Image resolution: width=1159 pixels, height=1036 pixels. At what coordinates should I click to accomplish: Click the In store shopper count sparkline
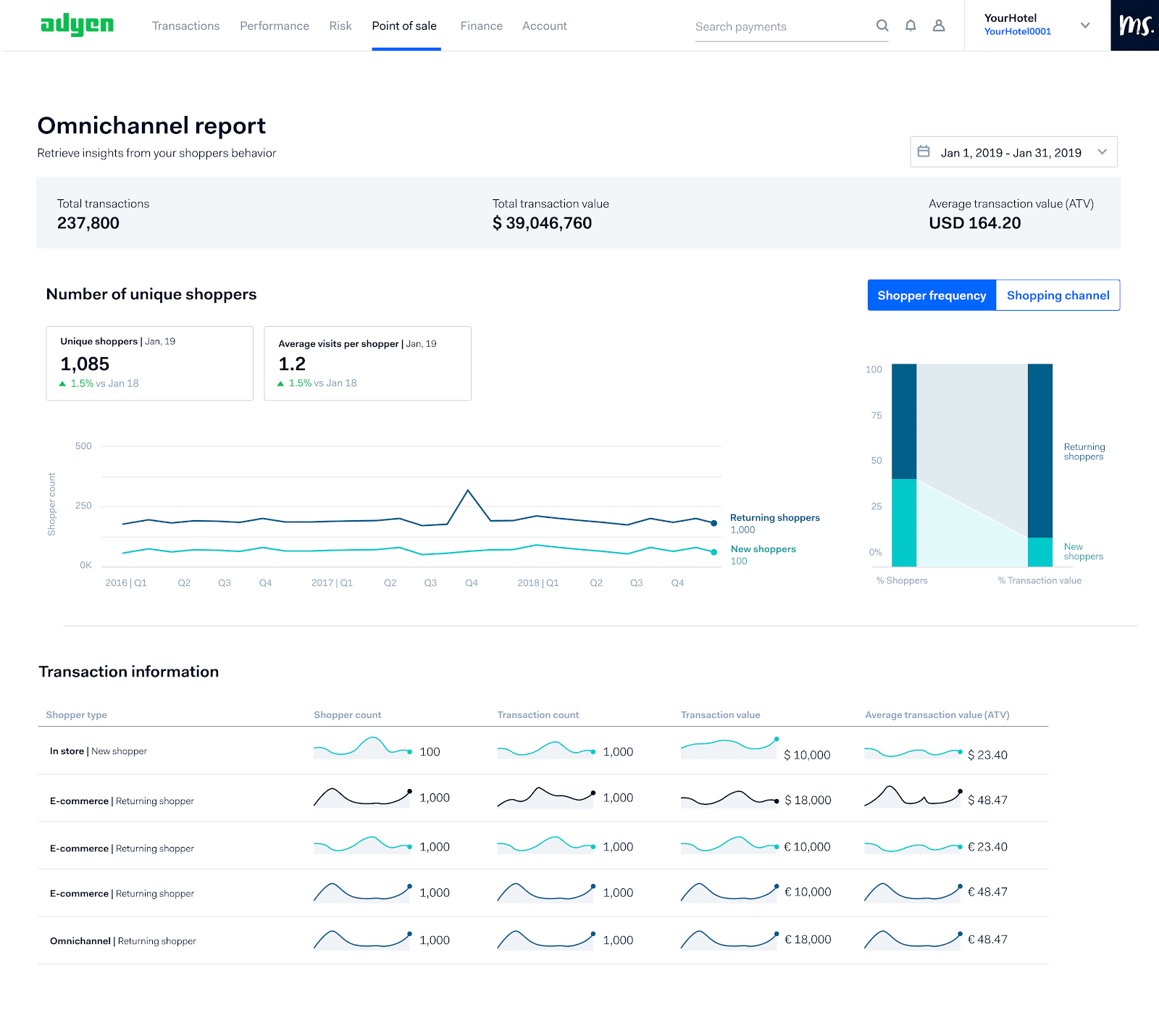362,748
